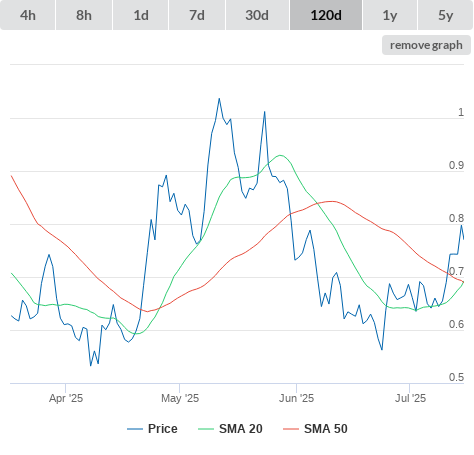Click the 0.5 y-axis value
The image size is (474, 455).
[x=456, y=377]
